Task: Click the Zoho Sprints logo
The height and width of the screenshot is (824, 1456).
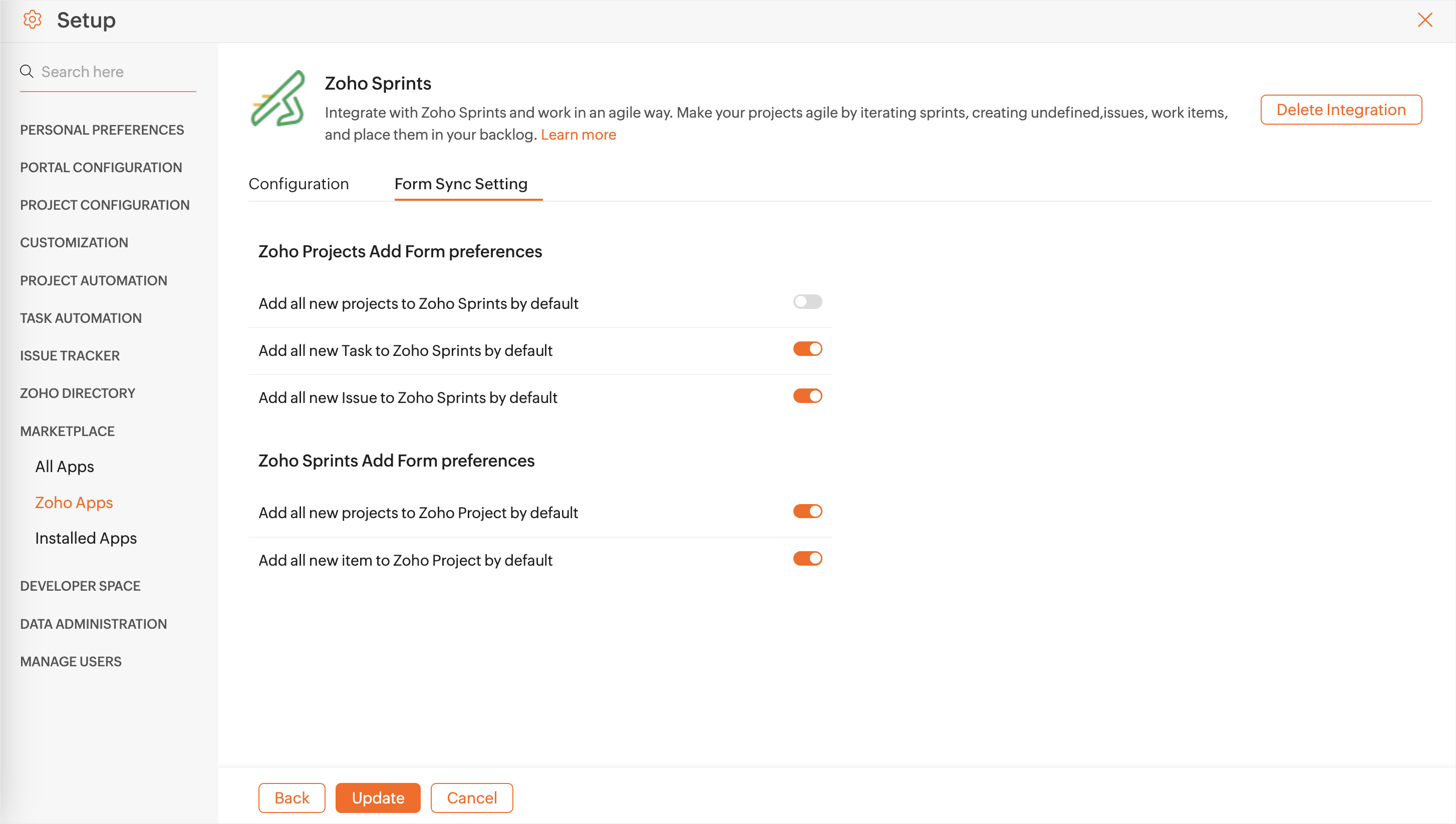Action: point(278,99)
